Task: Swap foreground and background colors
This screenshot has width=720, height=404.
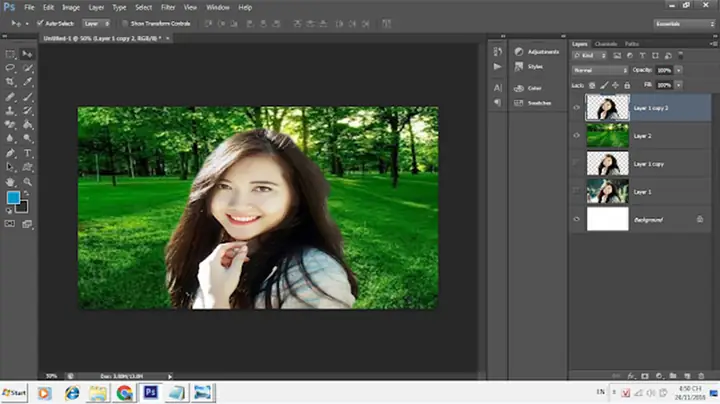Action: point(26,194)
